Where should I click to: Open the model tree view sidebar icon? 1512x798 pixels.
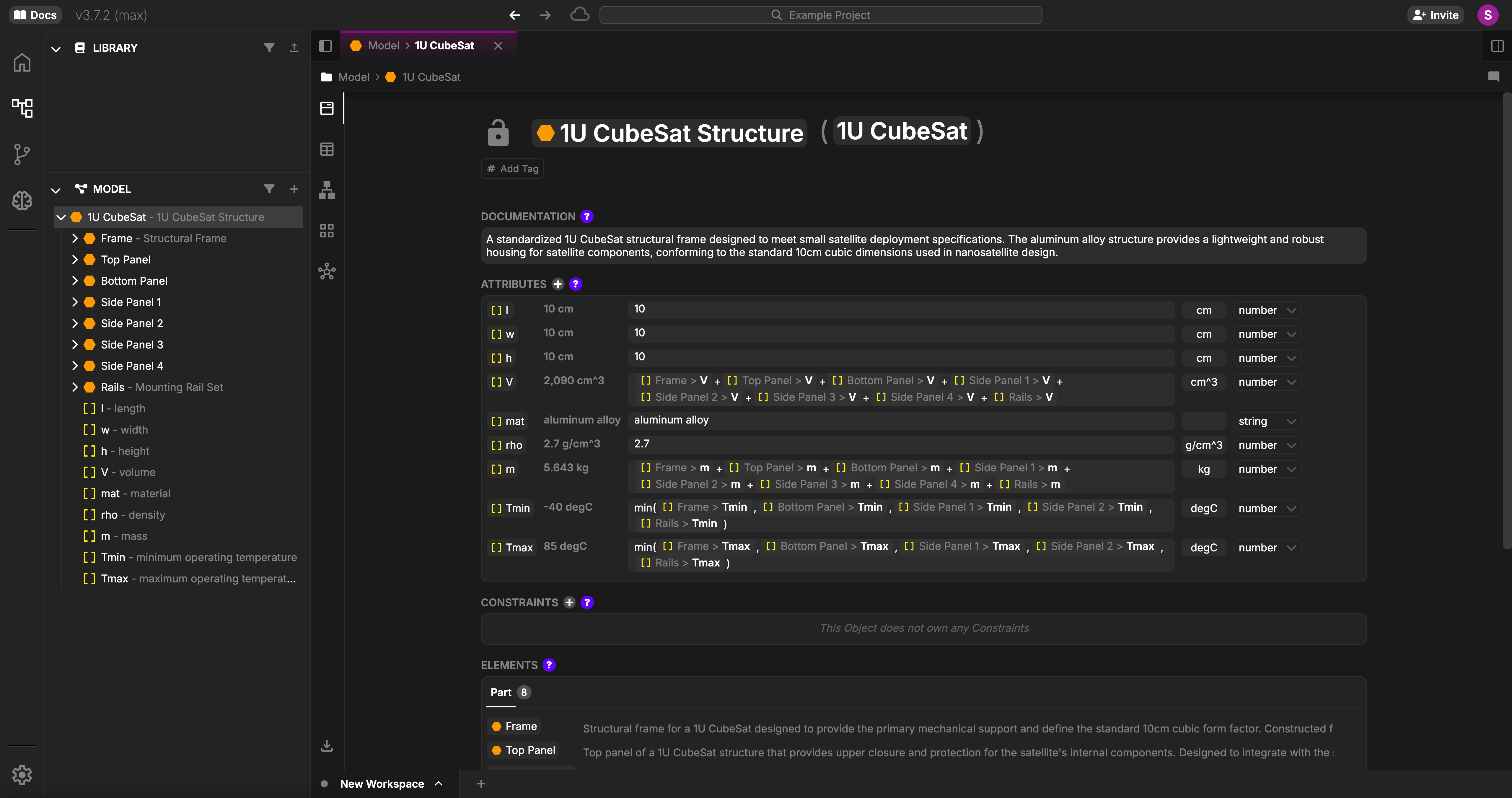tap(22, 108)
